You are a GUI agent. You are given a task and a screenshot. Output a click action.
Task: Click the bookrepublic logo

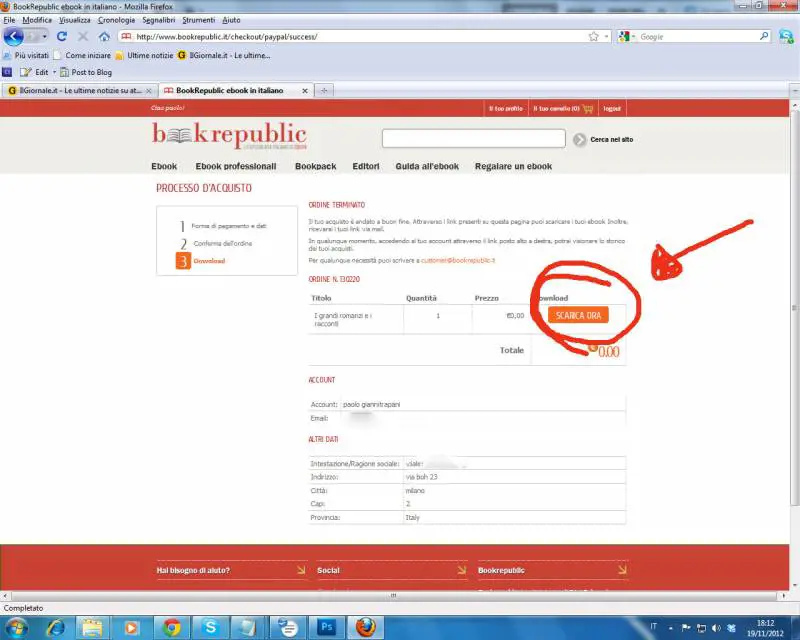pos(230,136)
